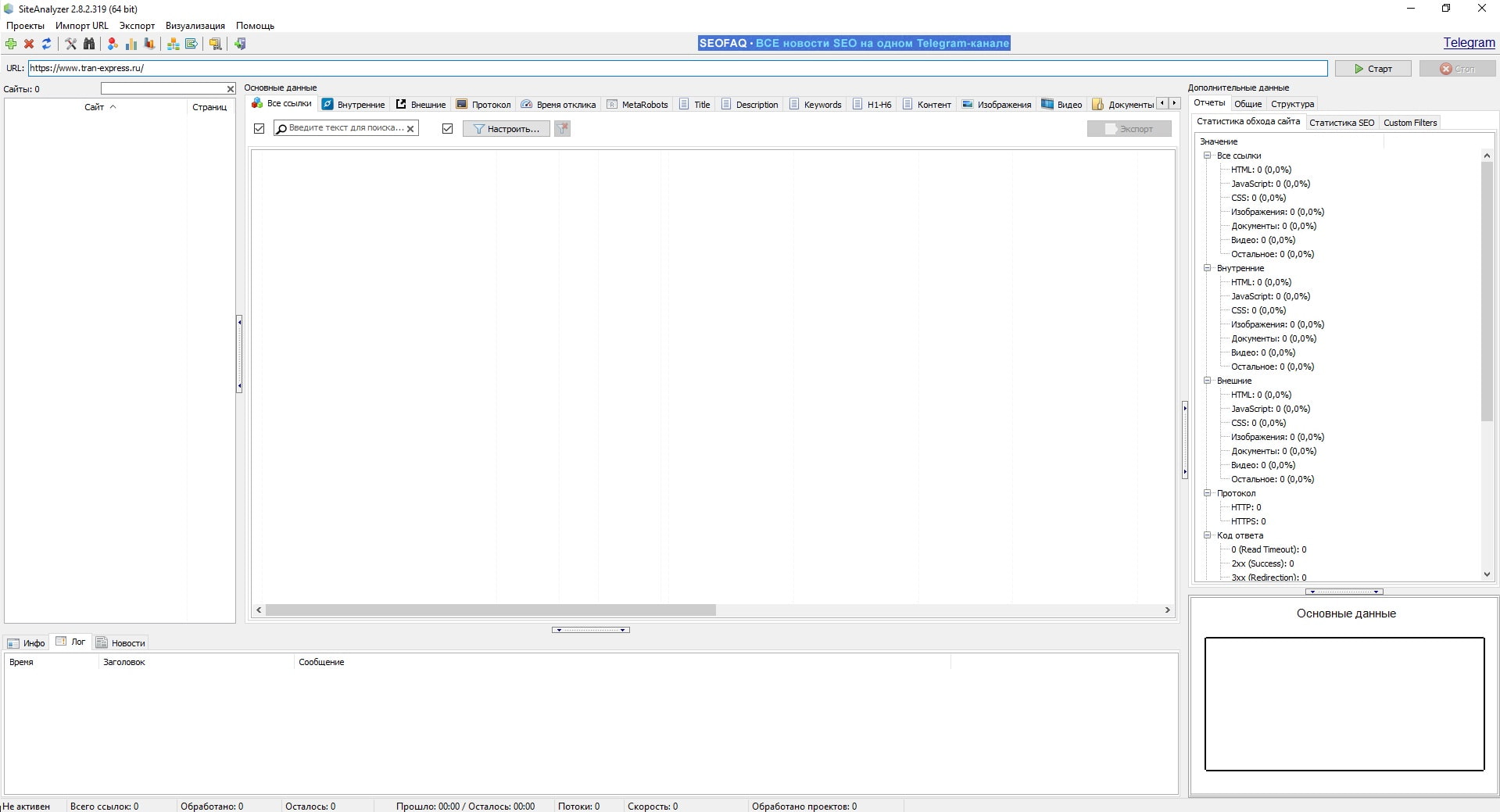Tick the checkbox beside Настроить button
The image size is (1500, 812).
448,128
